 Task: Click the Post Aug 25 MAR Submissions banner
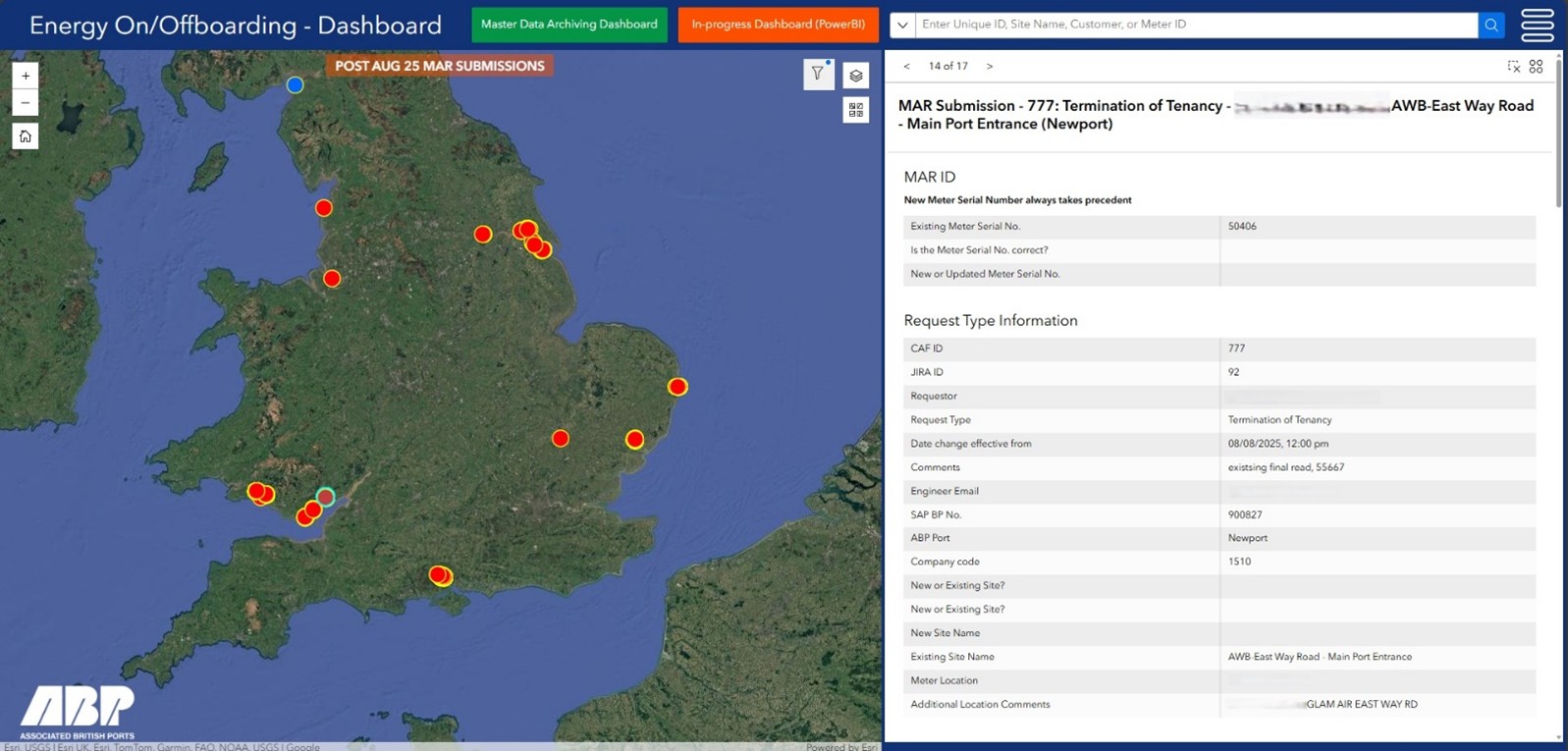[440, 66]
